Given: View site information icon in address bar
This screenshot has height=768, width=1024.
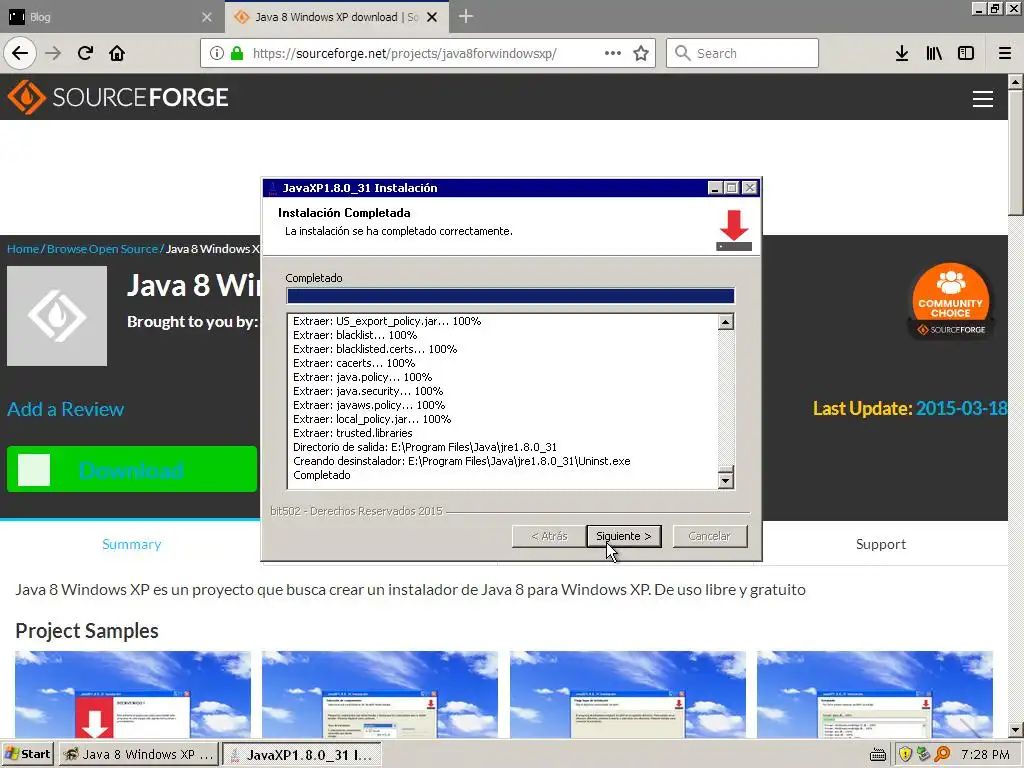Looking at the screenshot, I should click(x=217, y=54).
